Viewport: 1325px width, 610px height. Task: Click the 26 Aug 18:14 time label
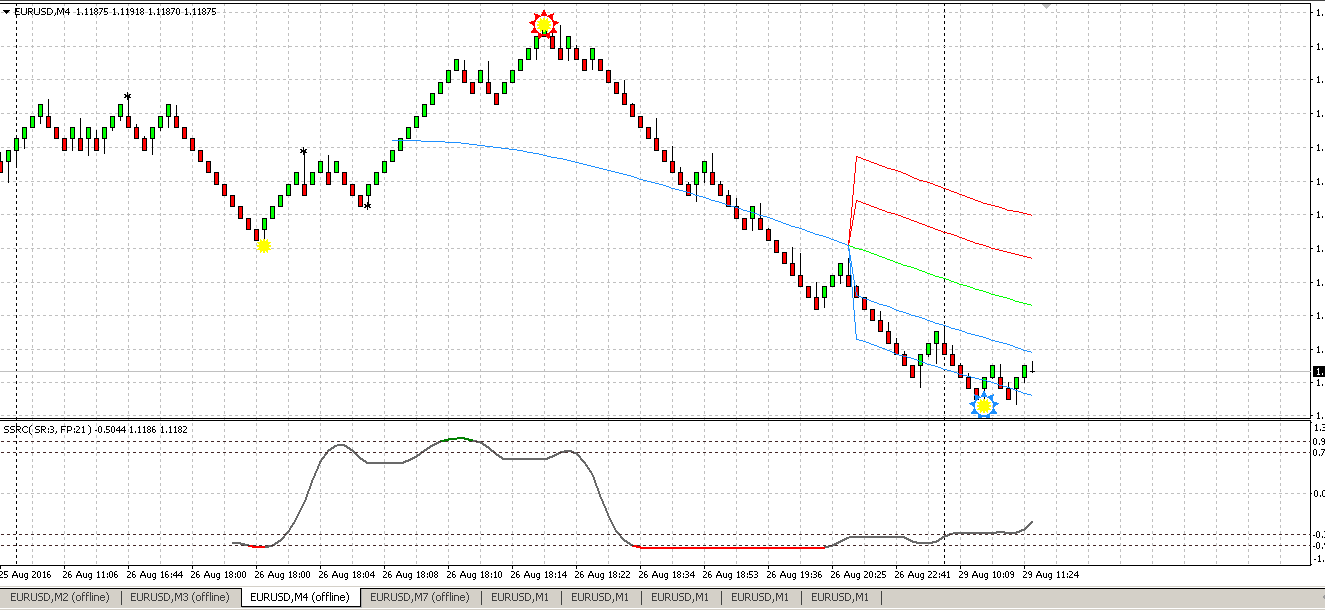(x=540, y=575)
